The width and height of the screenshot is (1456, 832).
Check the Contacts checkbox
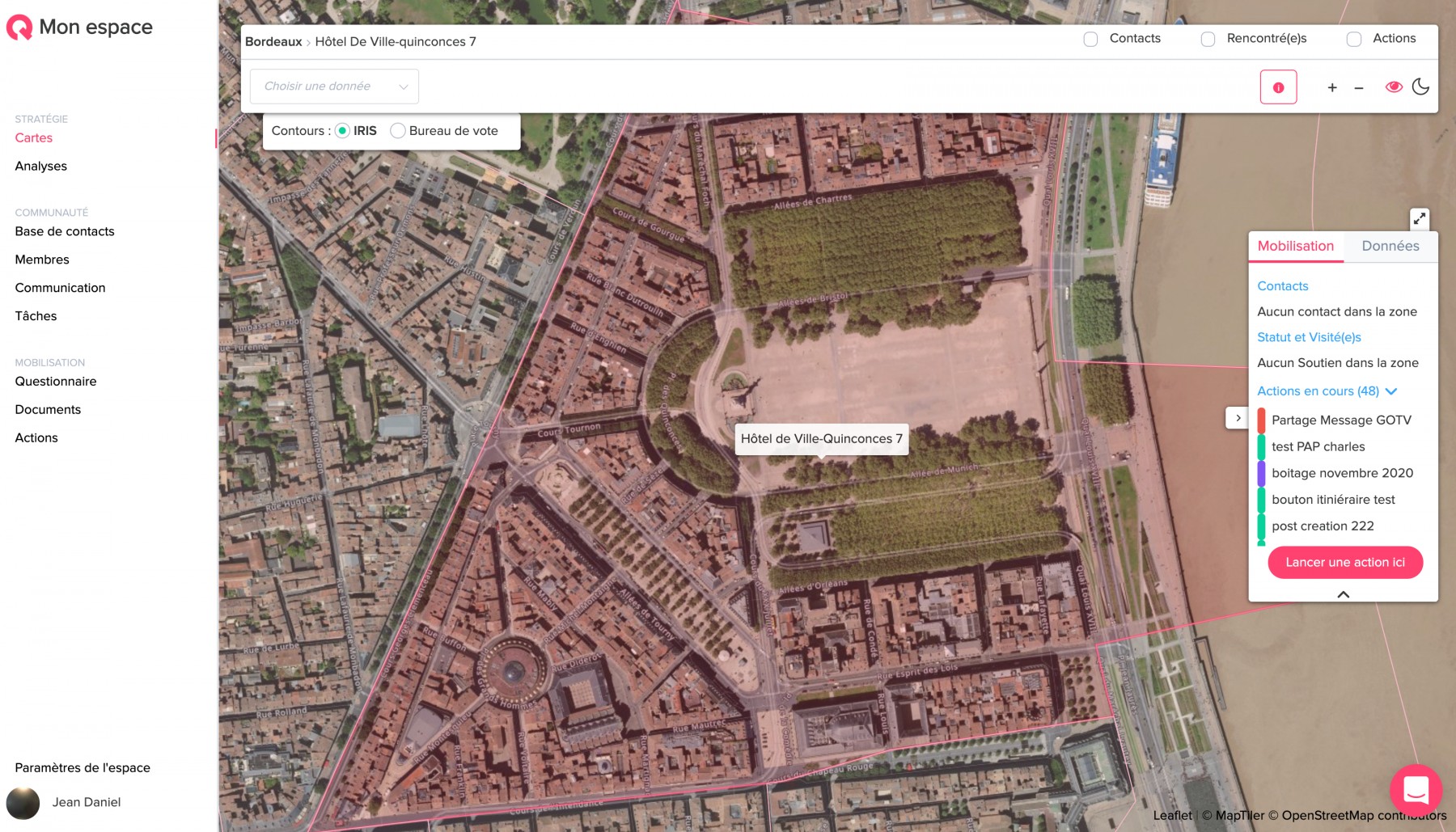(1090, 39)
